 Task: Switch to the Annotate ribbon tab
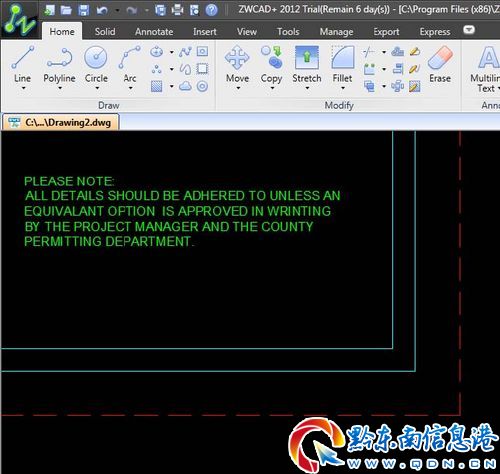[x=154, y=32]
